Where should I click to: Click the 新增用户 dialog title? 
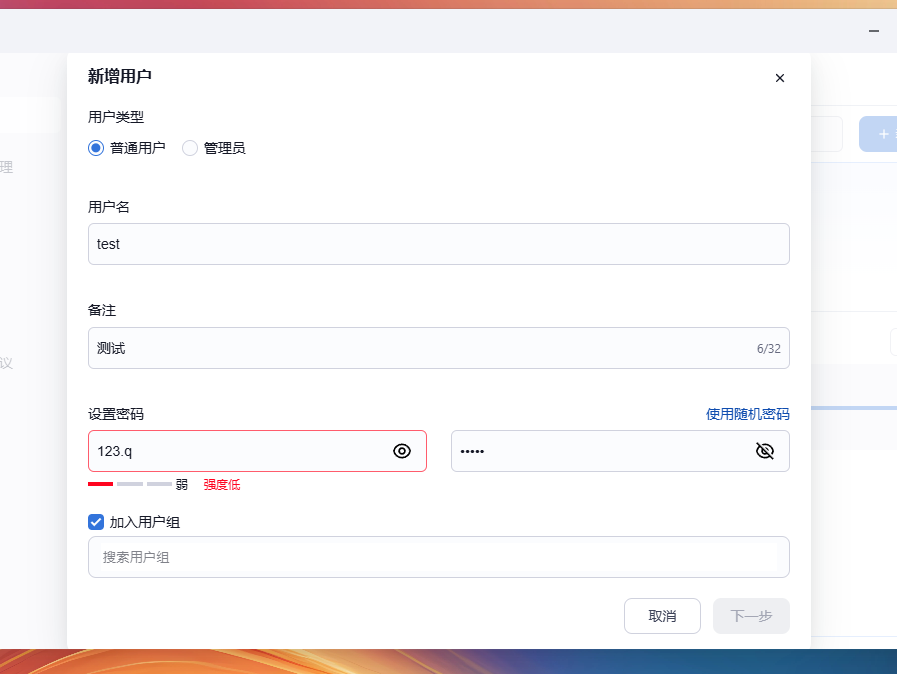(x=120, y=77)
